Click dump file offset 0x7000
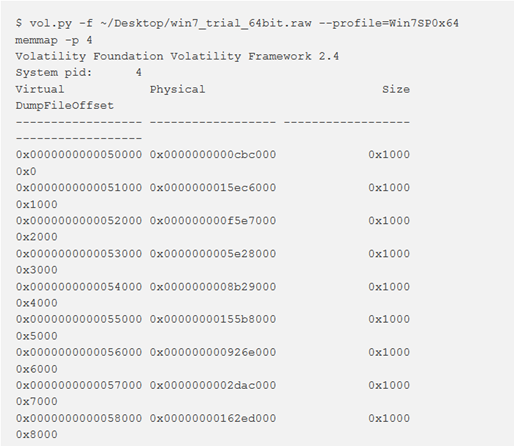The height and width of the screenshot is (446, 514). tap(37, 402)
